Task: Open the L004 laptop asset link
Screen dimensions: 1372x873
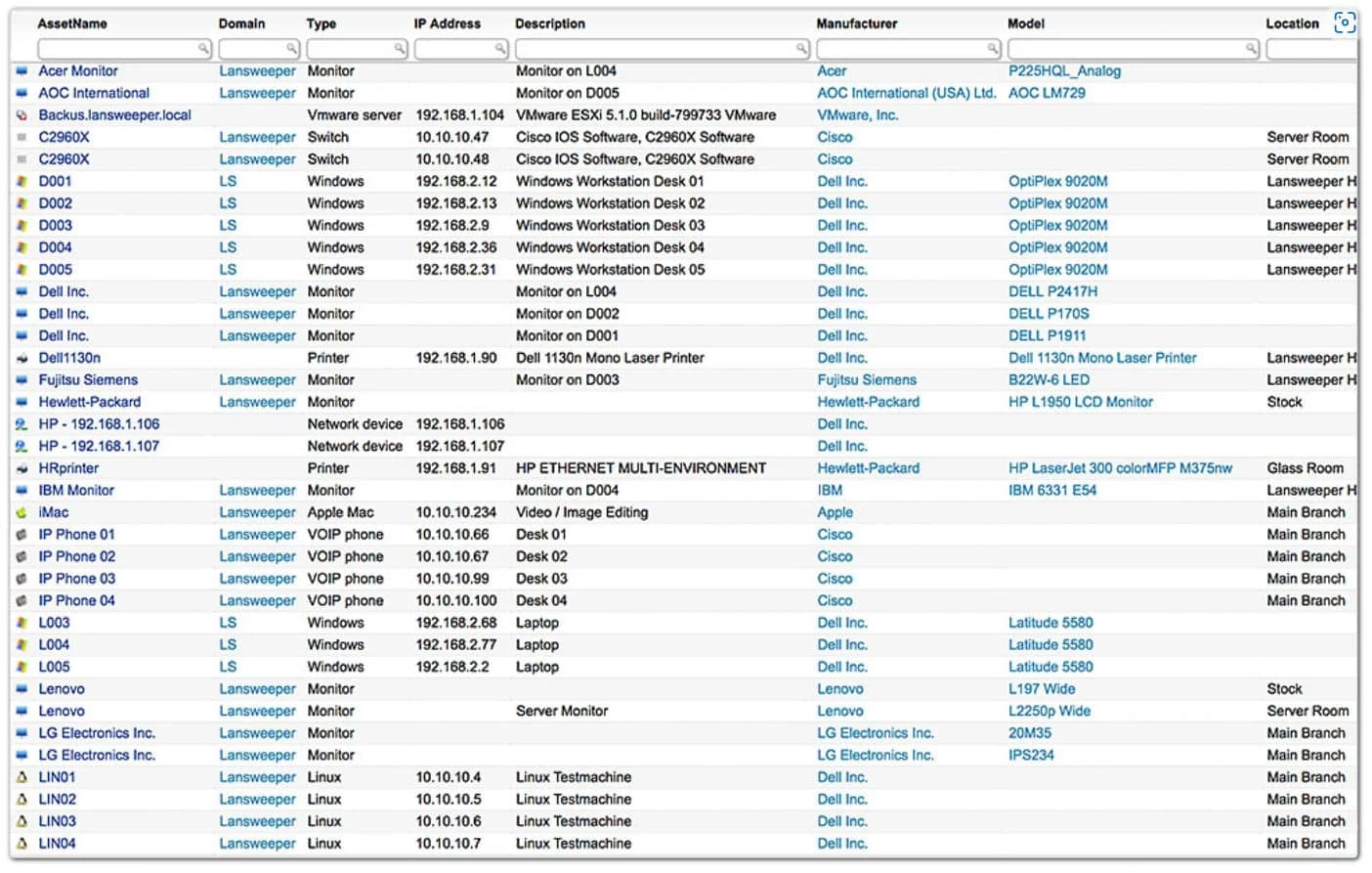Action: 54,645
